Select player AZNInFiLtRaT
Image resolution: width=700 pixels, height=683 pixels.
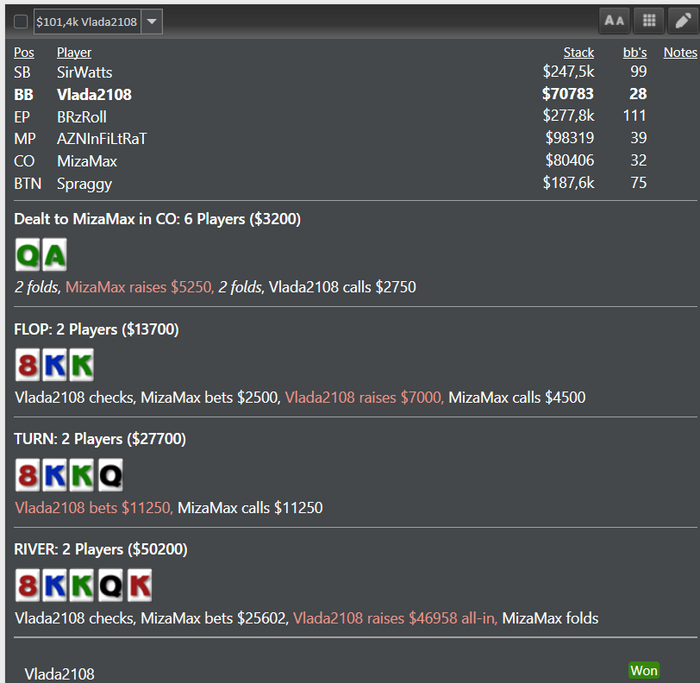102,139
